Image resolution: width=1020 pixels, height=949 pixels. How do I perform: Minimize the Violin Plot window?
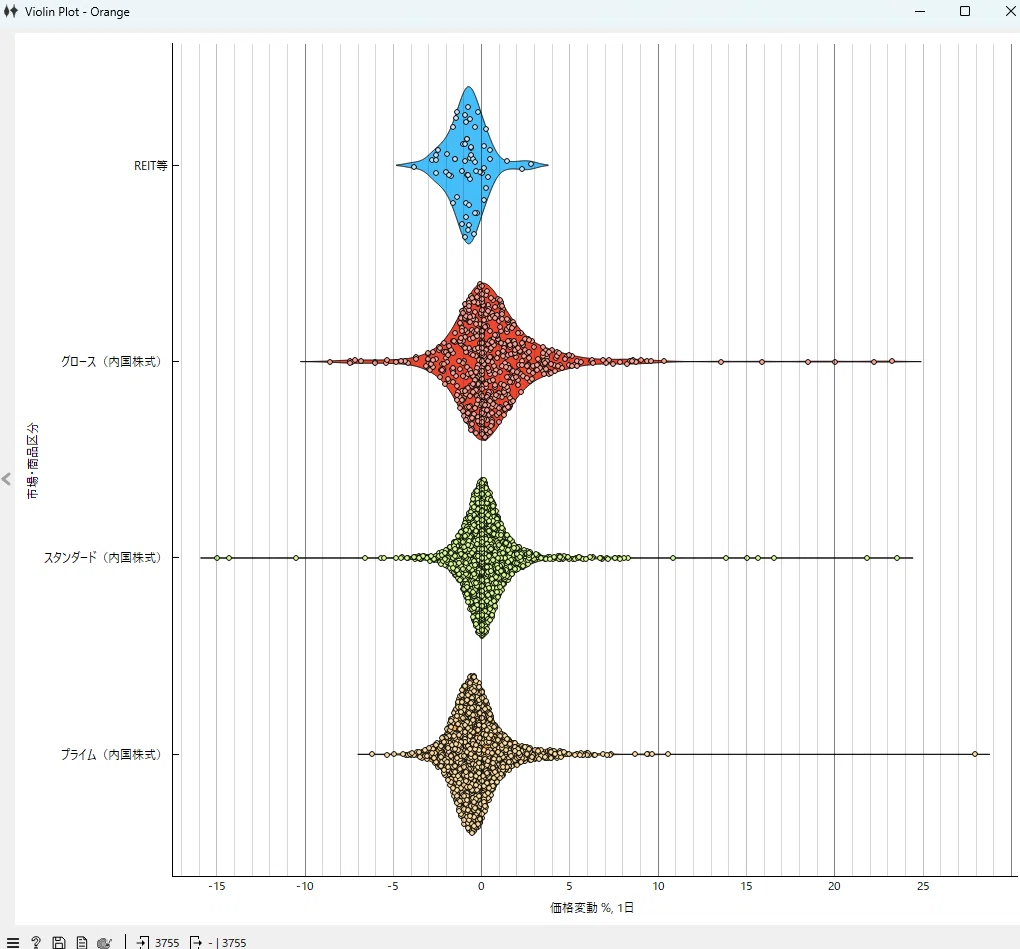(920, 12)
